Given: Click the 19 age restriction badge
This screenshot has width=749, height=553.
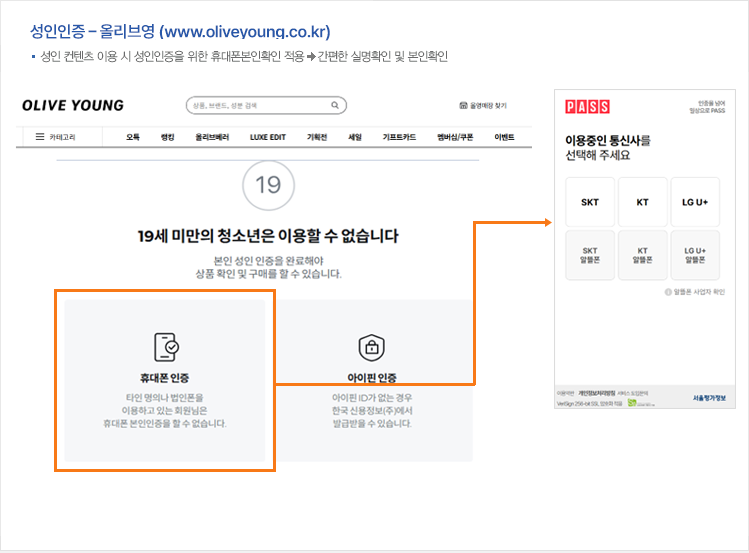Looking at the screenshot, I should [268, 185].
